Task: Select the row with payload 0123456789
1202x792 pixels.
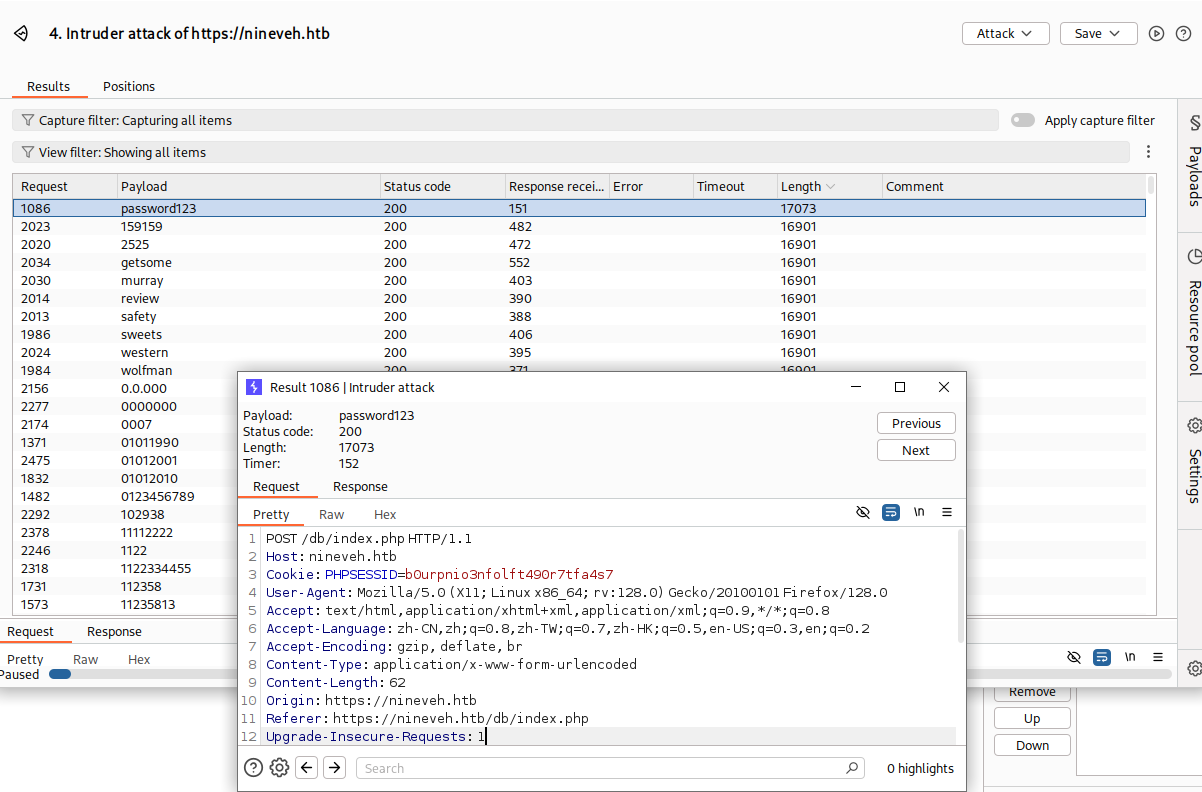Action: [x=125, y=497]
